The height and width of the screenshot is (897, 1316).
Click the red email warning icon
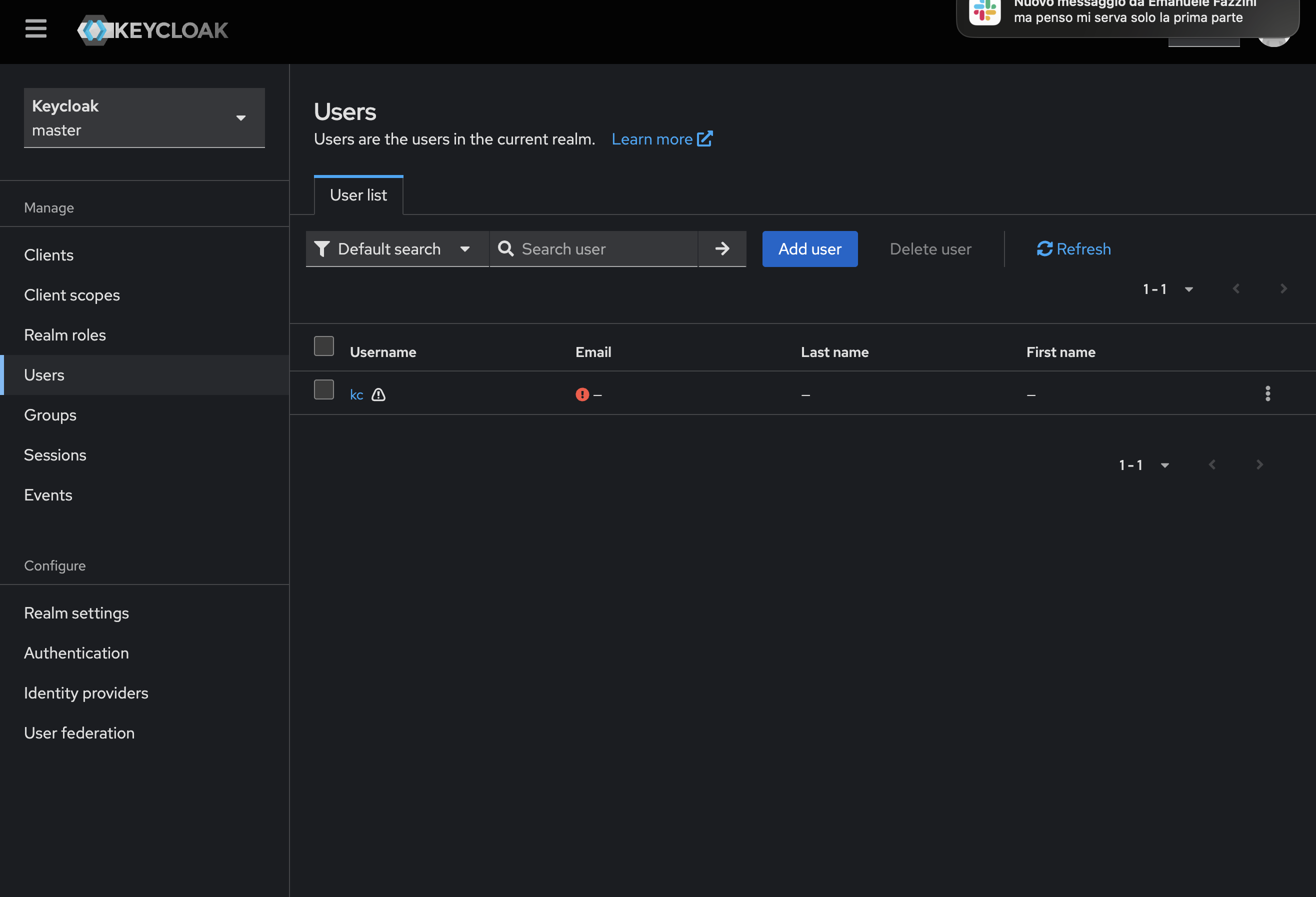[582, 394]
